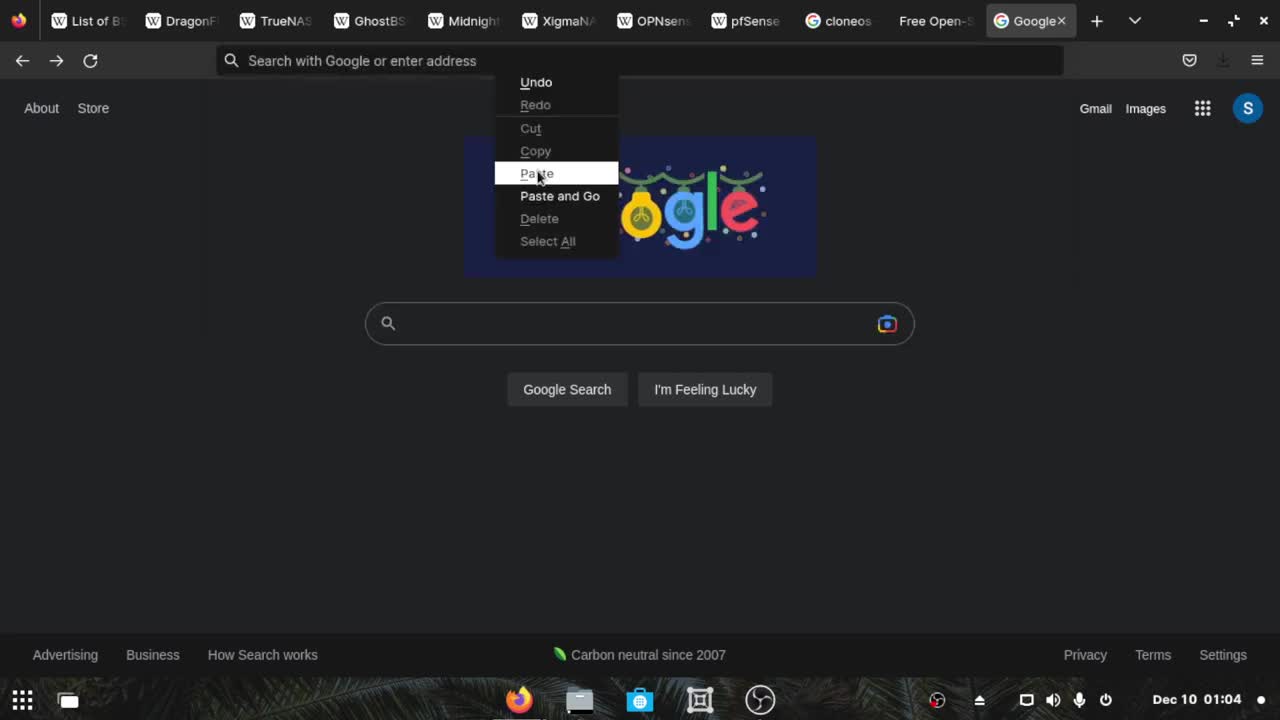Viewport: 1280px width, 720px height.
Task: Close the active Google tab
Action: point(1061,21)
